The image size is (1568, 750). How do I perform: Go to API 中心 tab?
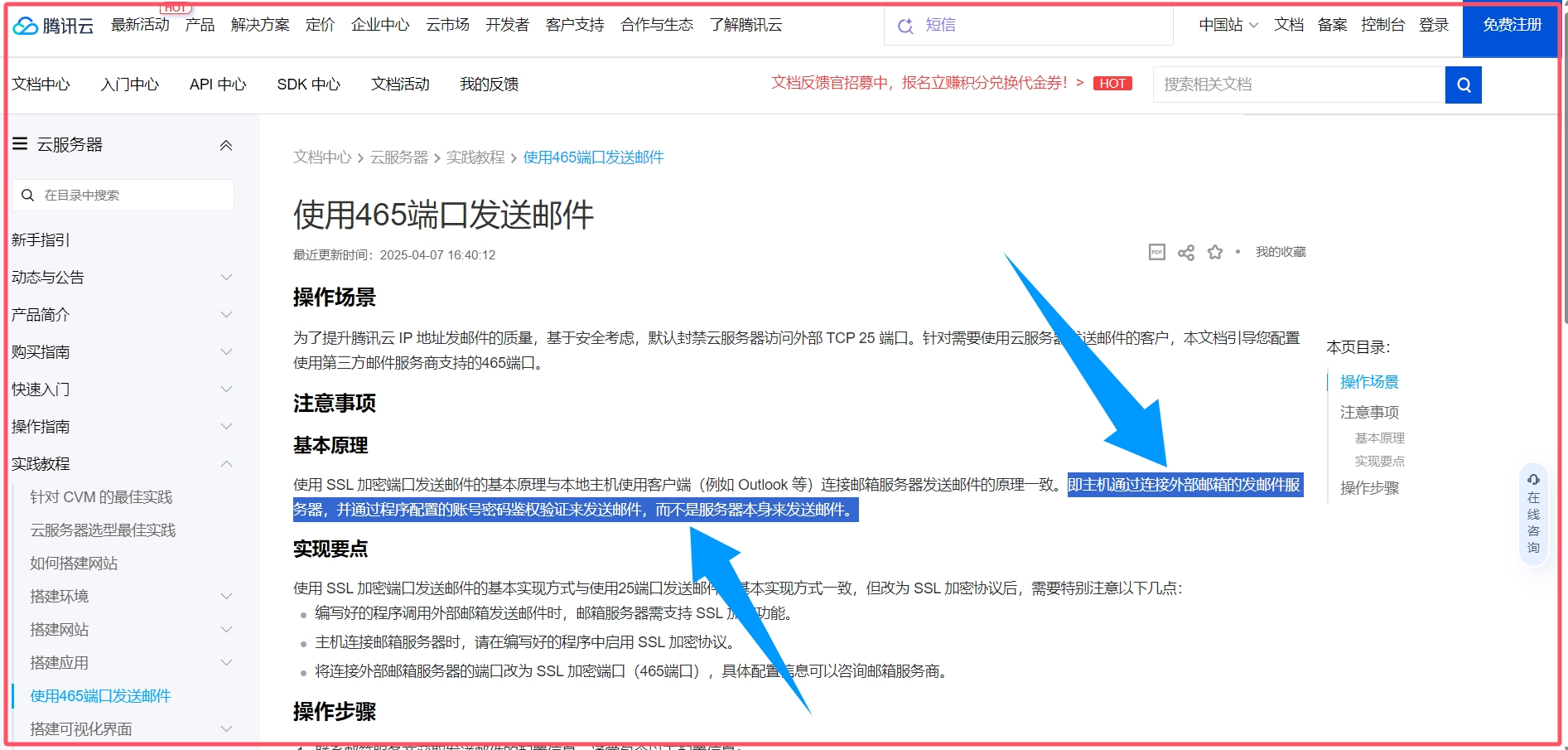point(218,85)
